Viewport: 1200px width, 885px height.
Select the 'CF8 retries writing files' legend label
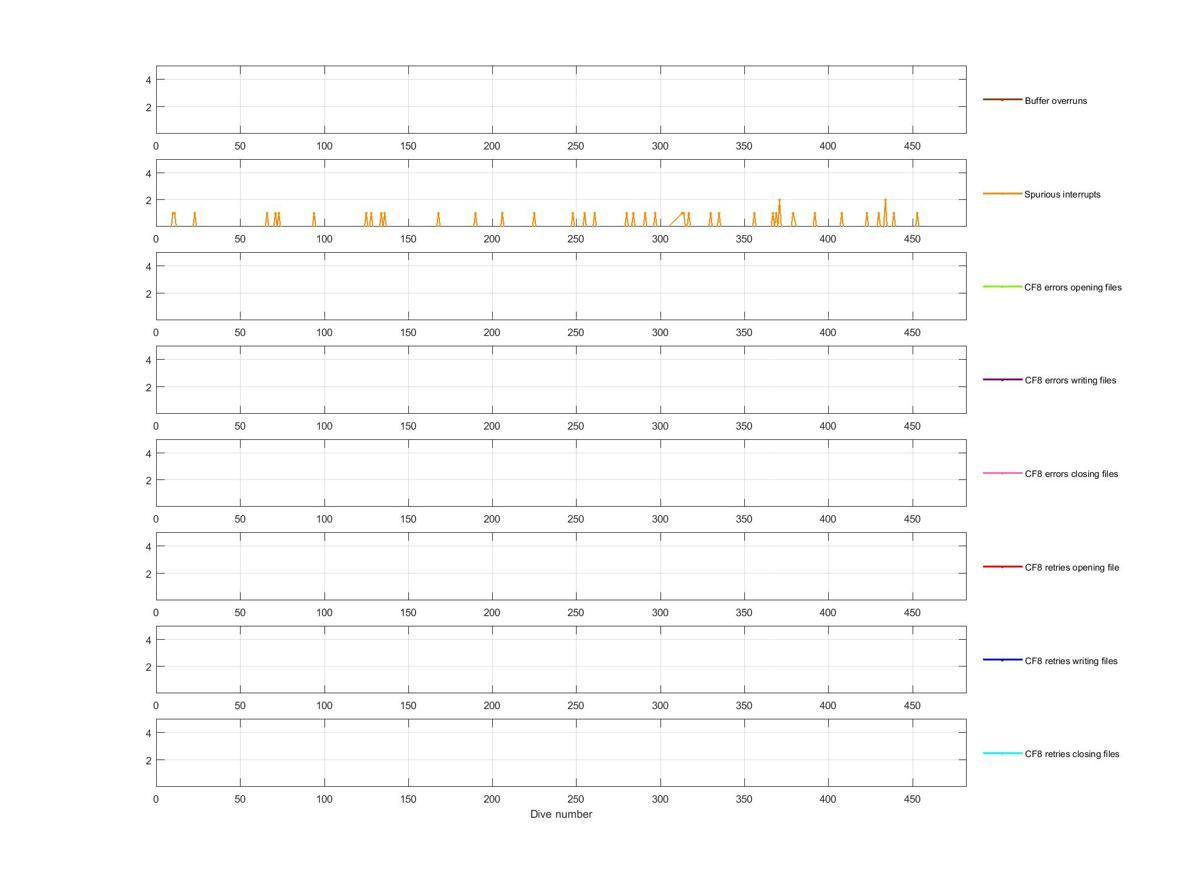(1071, 661)
